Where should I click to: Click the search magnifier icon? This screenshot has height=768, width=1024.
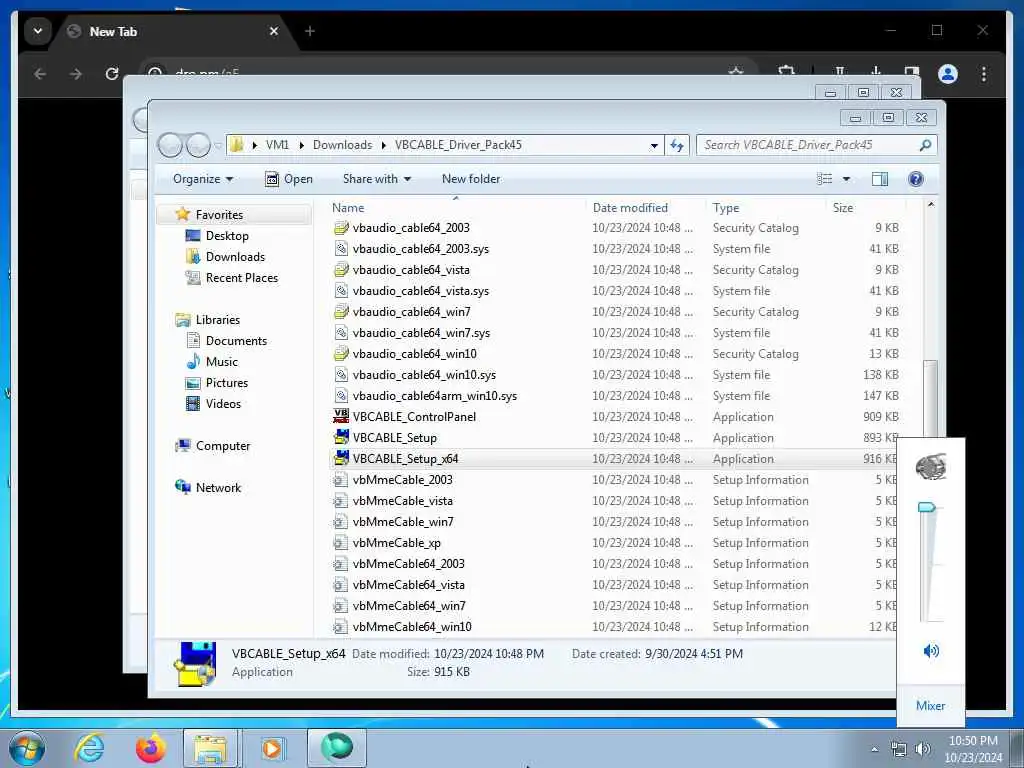coord(925,145)
